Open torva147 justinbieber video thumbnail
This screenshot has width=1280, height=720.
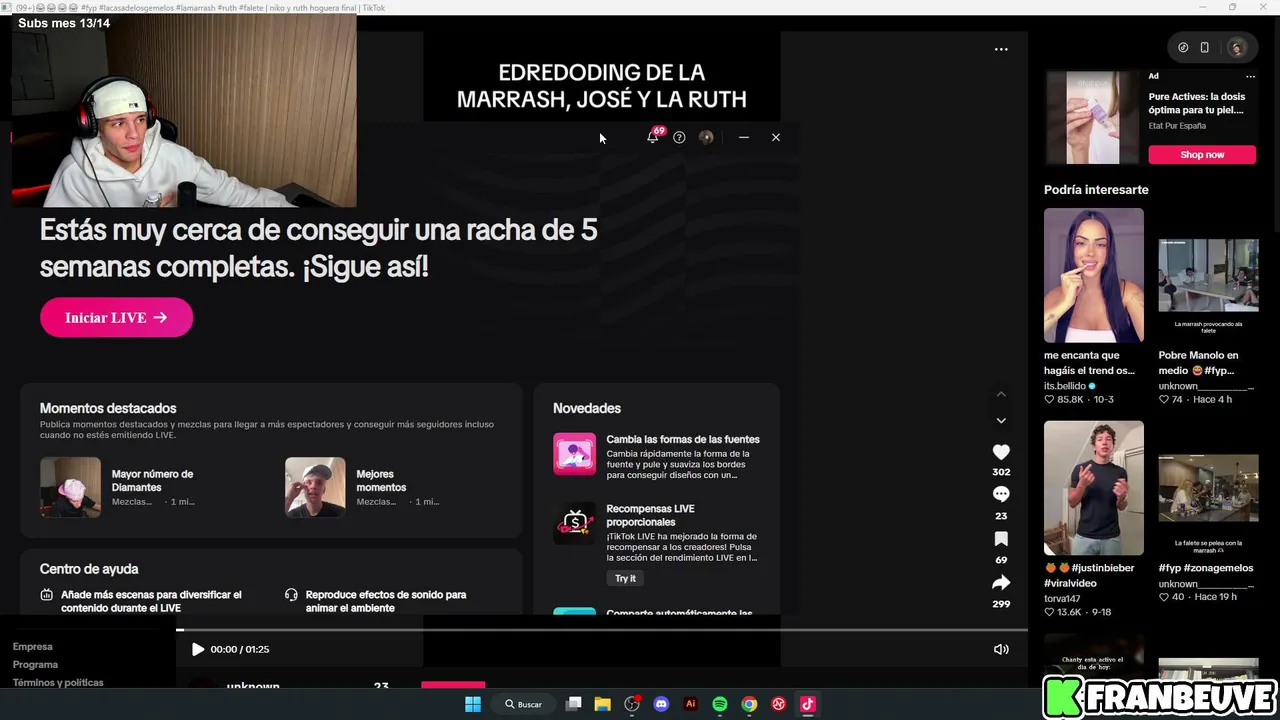pos(1093,488)
